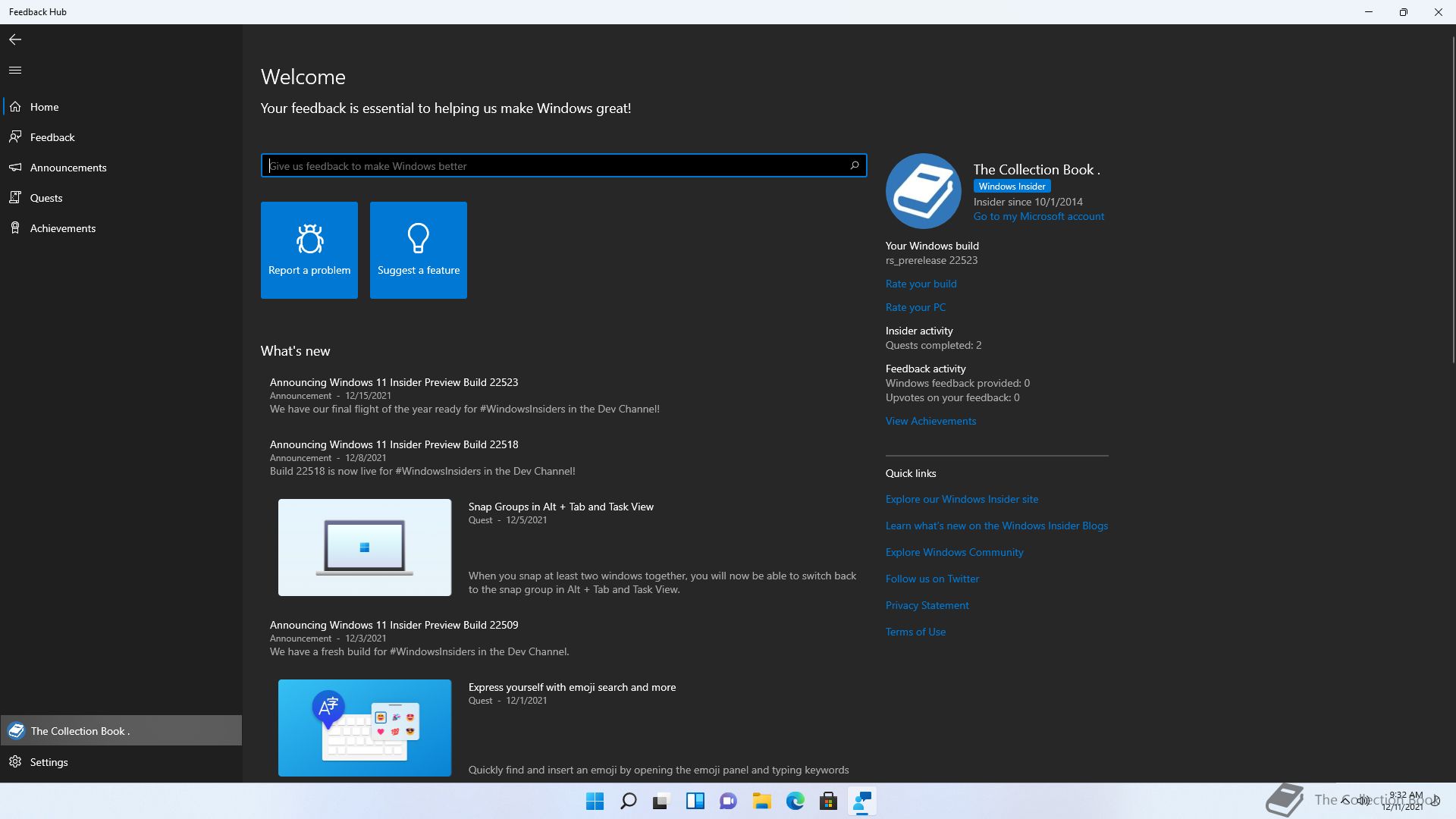Click the Quests icon in sidebar
The image size is (1456, 819).
[15, 198]
